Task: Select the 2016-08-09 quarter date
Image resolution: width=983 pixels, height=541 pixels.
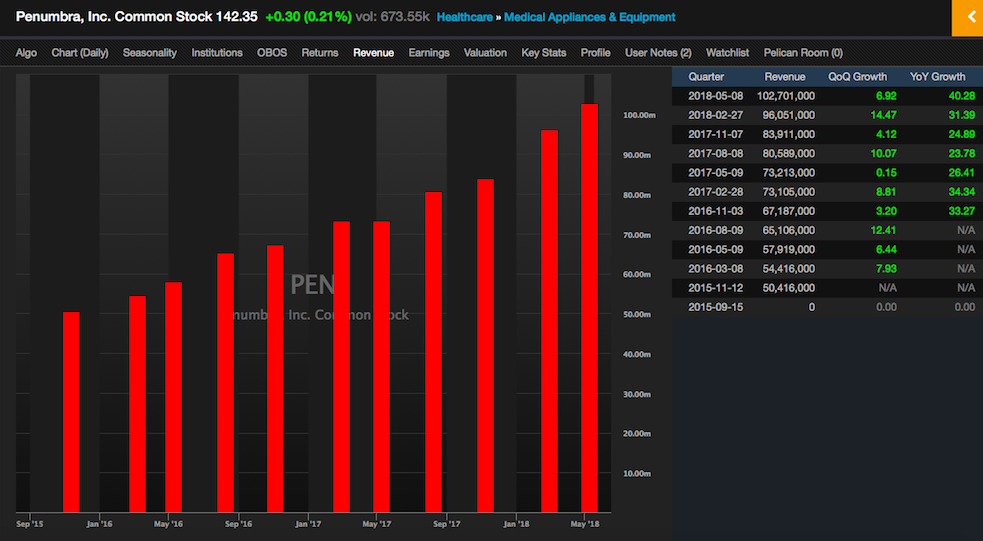Action: [x=715, y=230]
